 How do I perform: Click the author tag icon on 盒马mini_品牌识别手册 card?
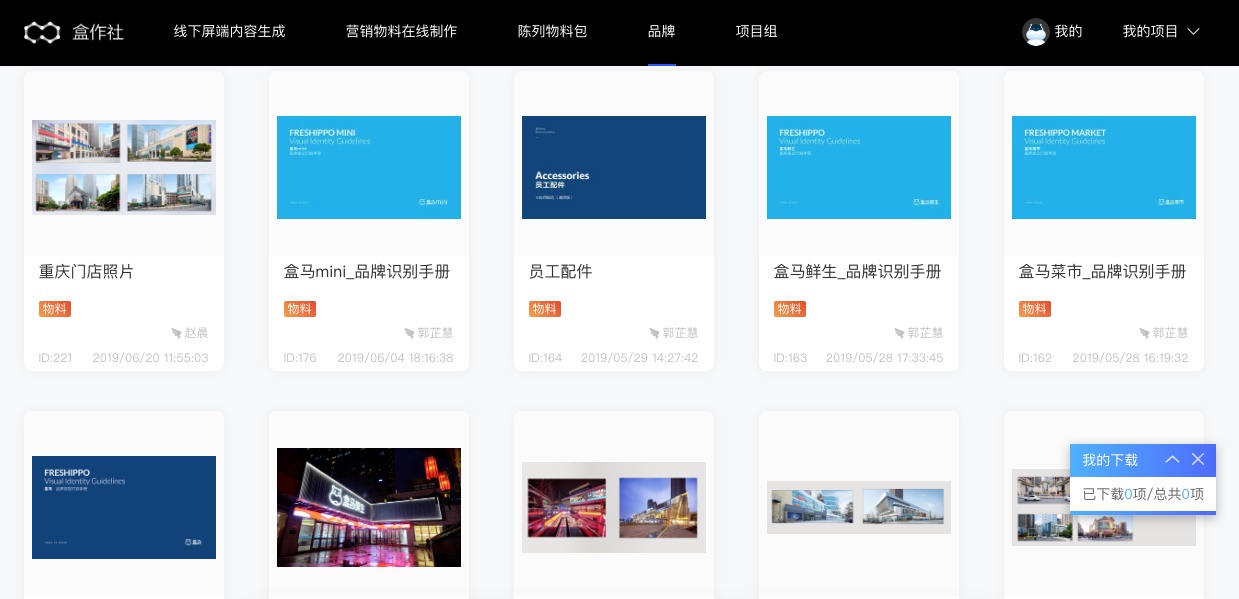tap(409, 333)
